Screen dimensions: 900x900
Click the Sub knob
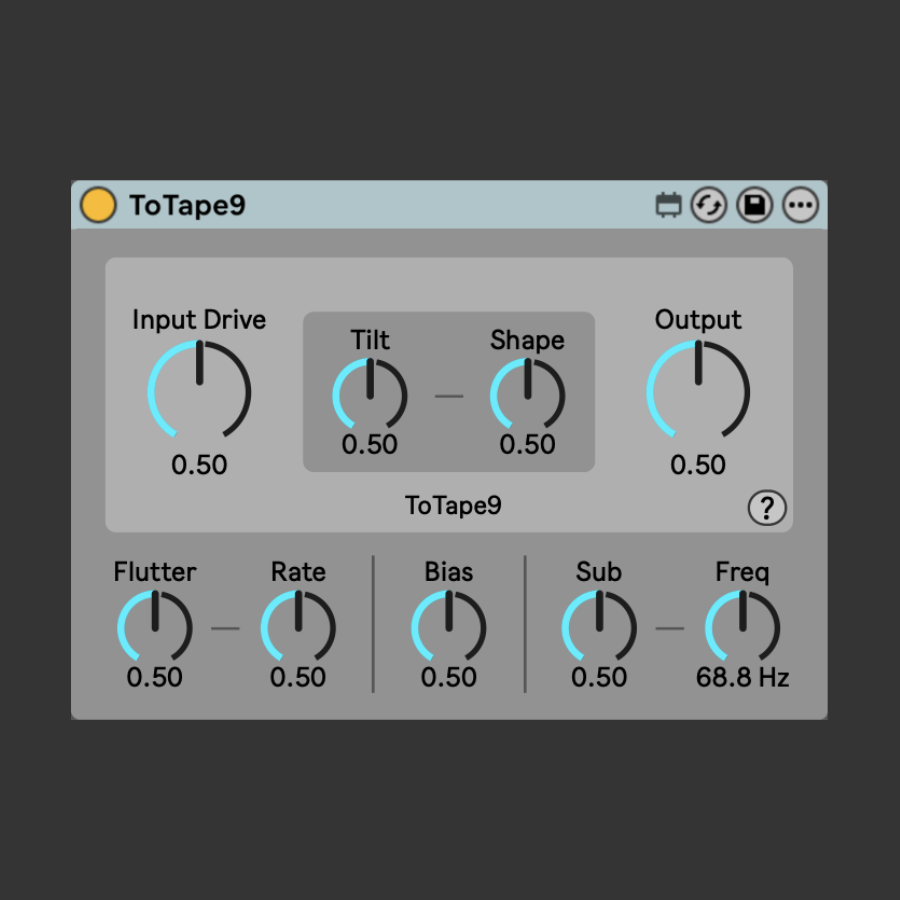point(599,627)
